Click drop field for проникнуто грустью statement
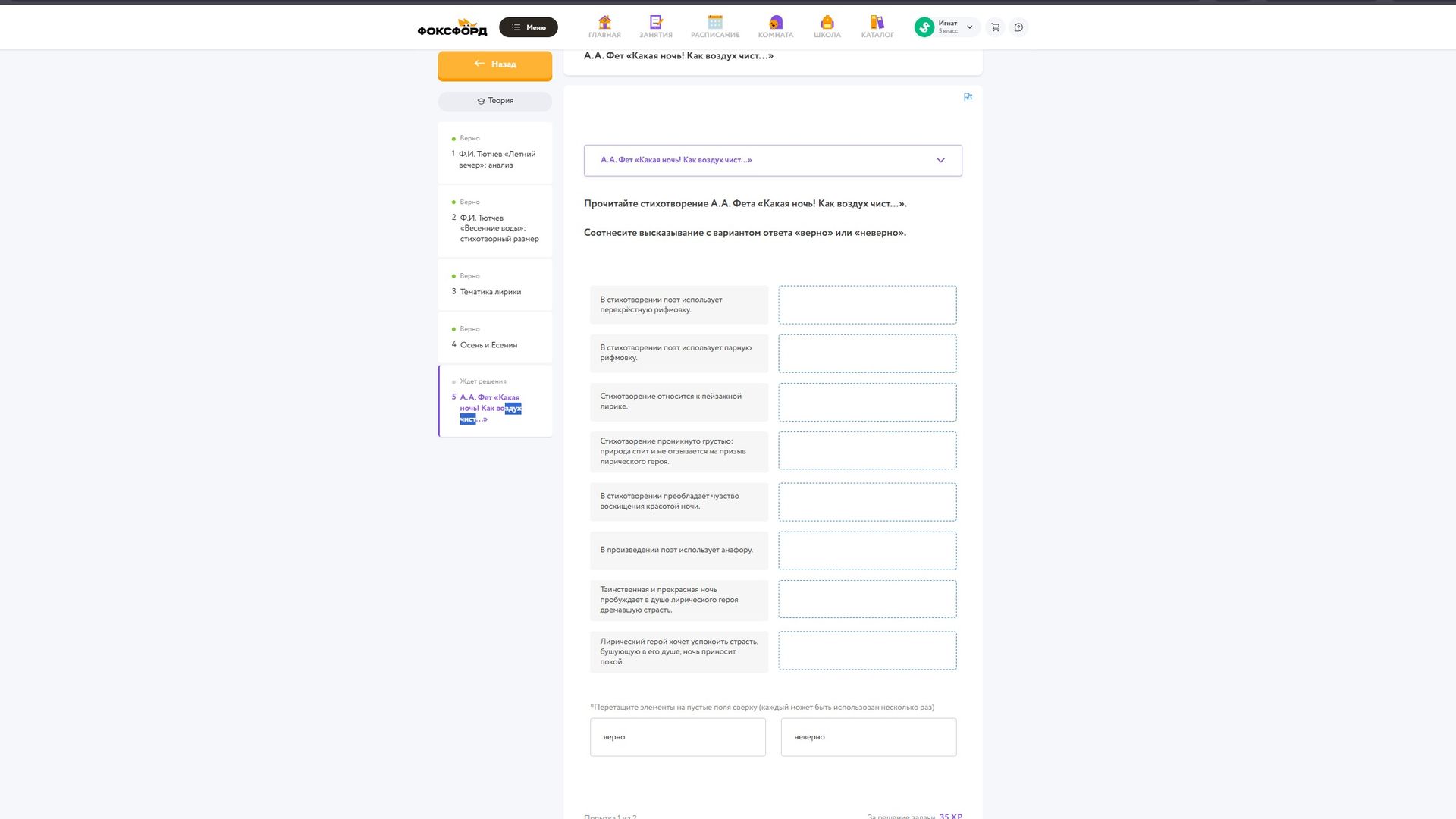This screenshot has height=819, width=1456. pos(868,451)
